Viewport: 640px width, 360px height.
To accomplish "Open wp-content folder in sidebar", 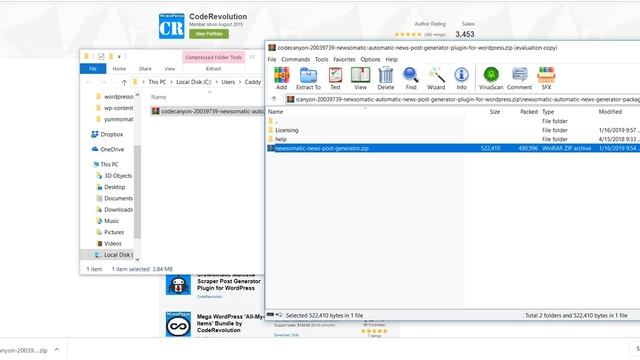I will [114, 108].
